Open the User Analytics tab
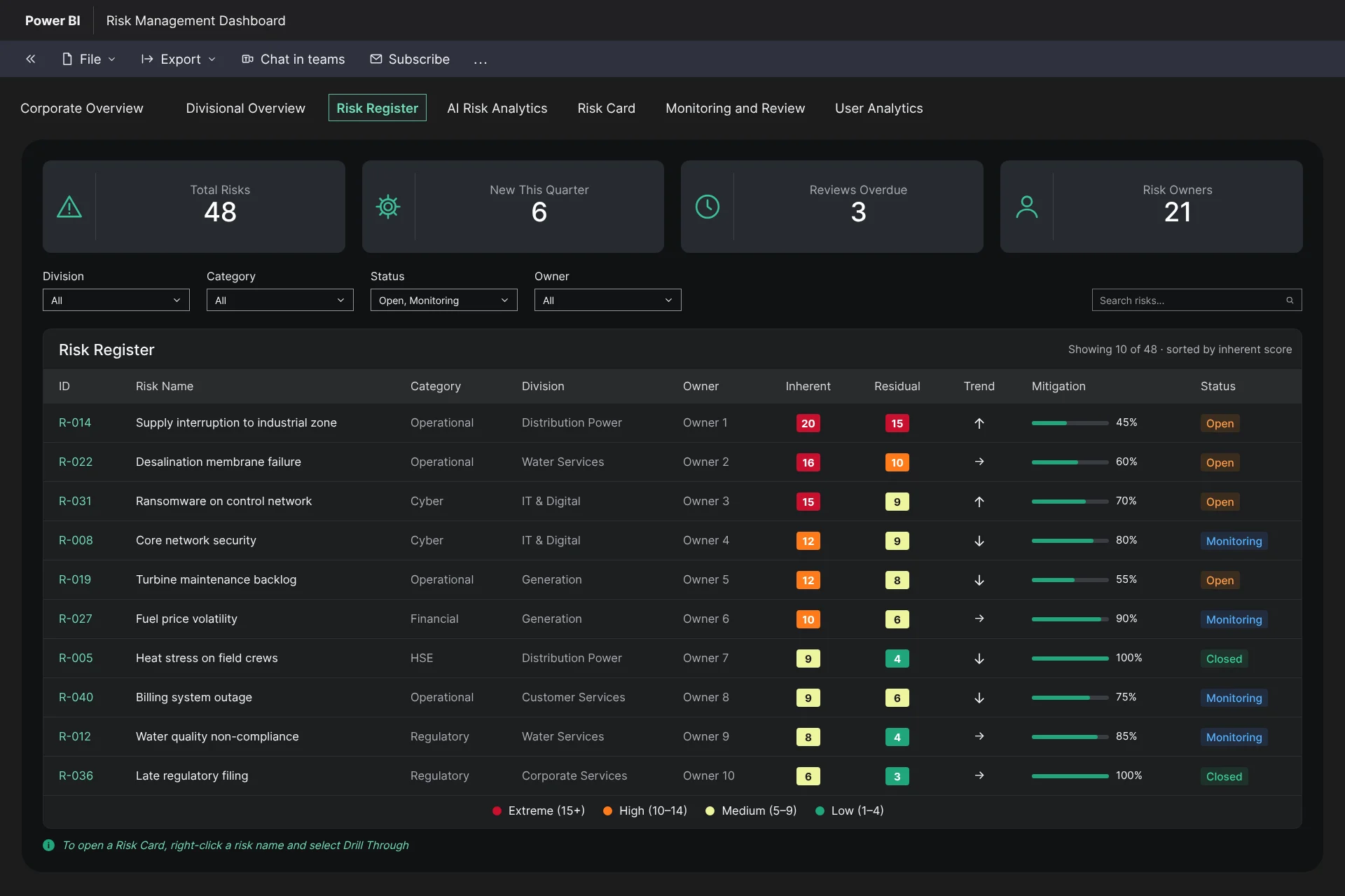Screen dimensions: 1345x896 [879, 108]
